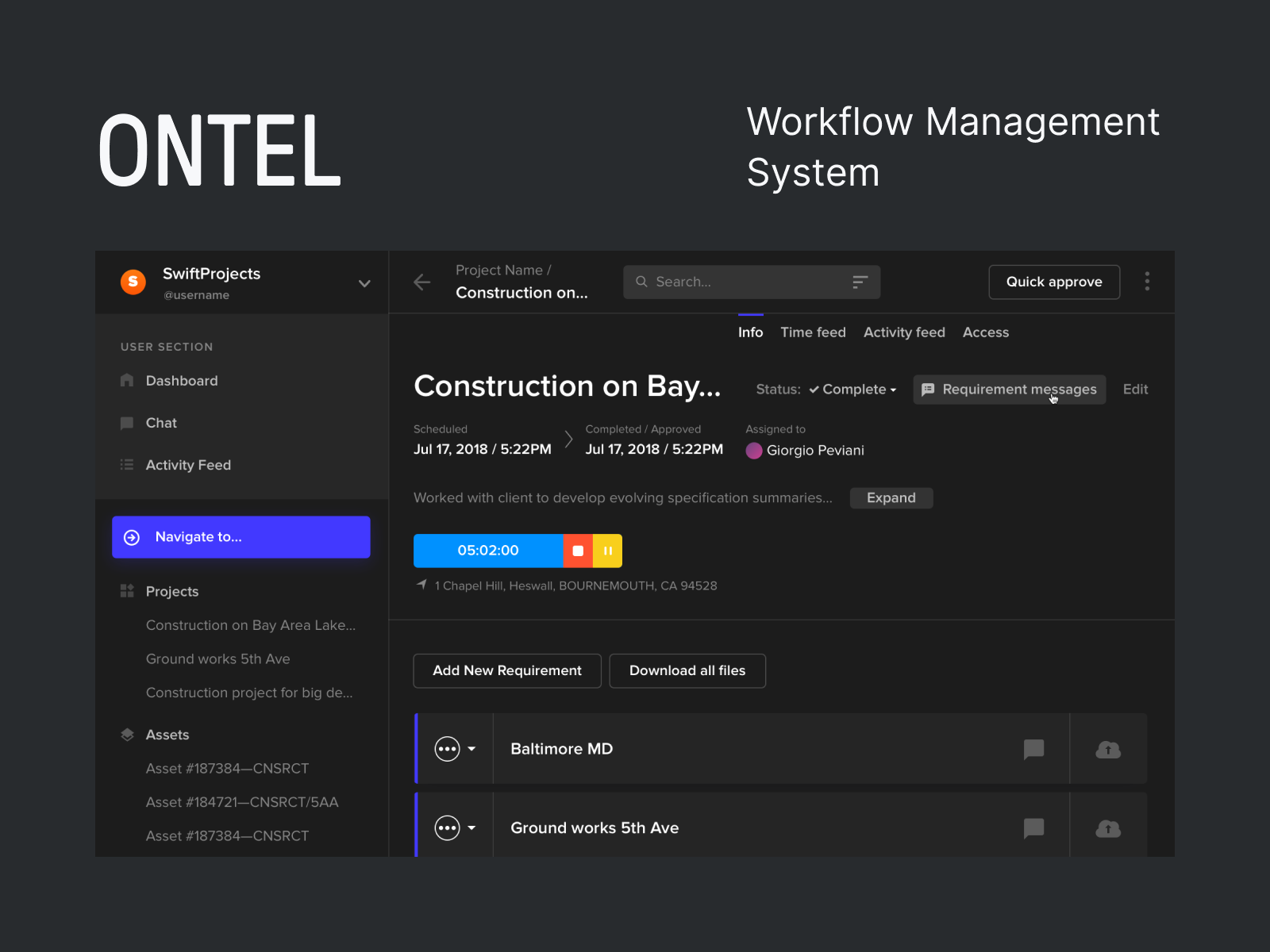Screen dimensions: 1270x952
Task: Open Baltimore MD comments icon
Action: click(x=1033, y=749)
